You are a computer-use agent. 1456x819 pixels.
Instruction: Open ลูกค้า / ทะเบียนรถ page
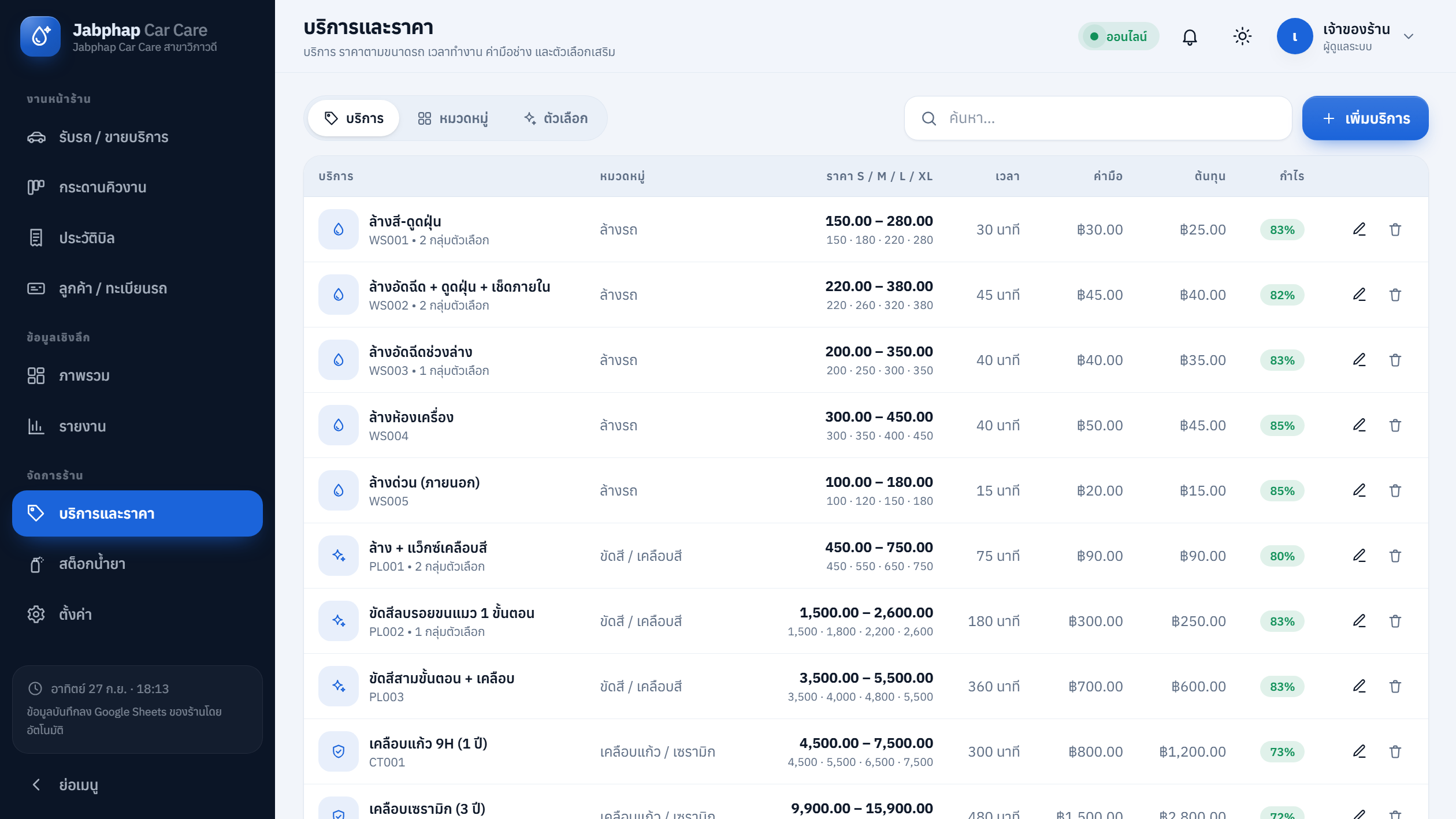[138, 288]
